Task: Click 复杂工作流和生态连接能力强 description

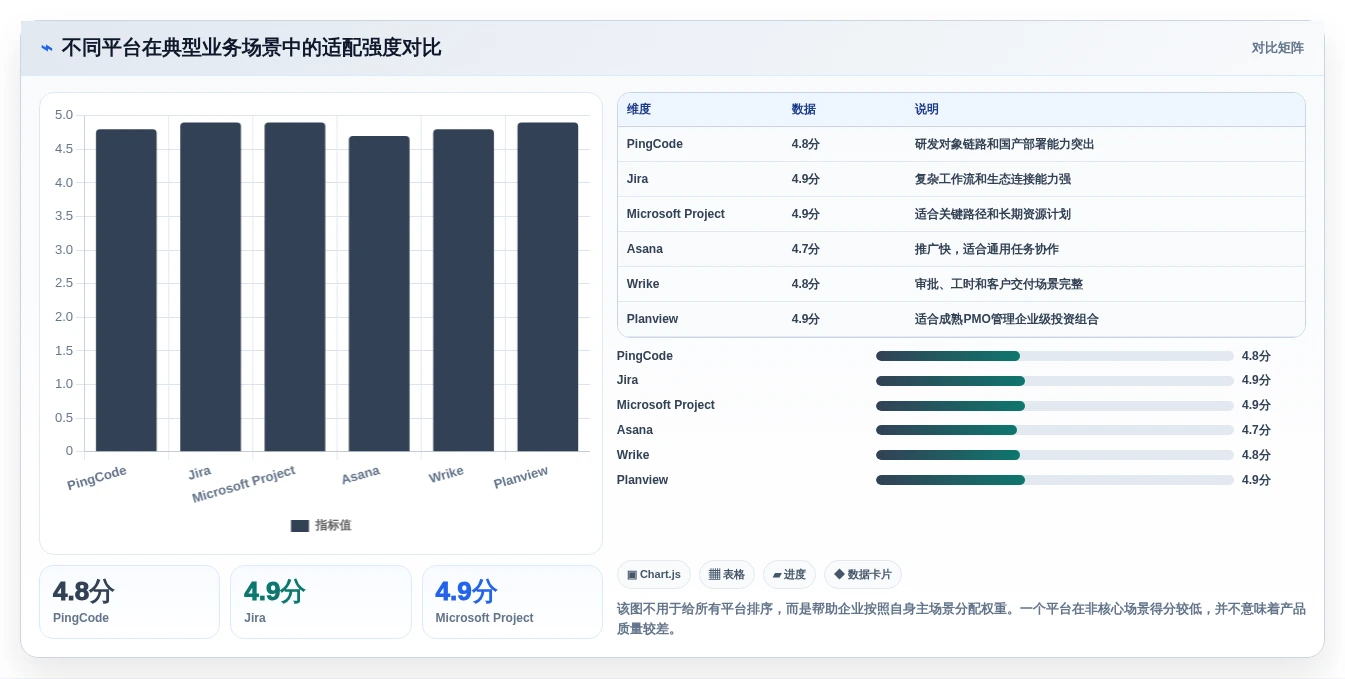Action: click(992, 179)
